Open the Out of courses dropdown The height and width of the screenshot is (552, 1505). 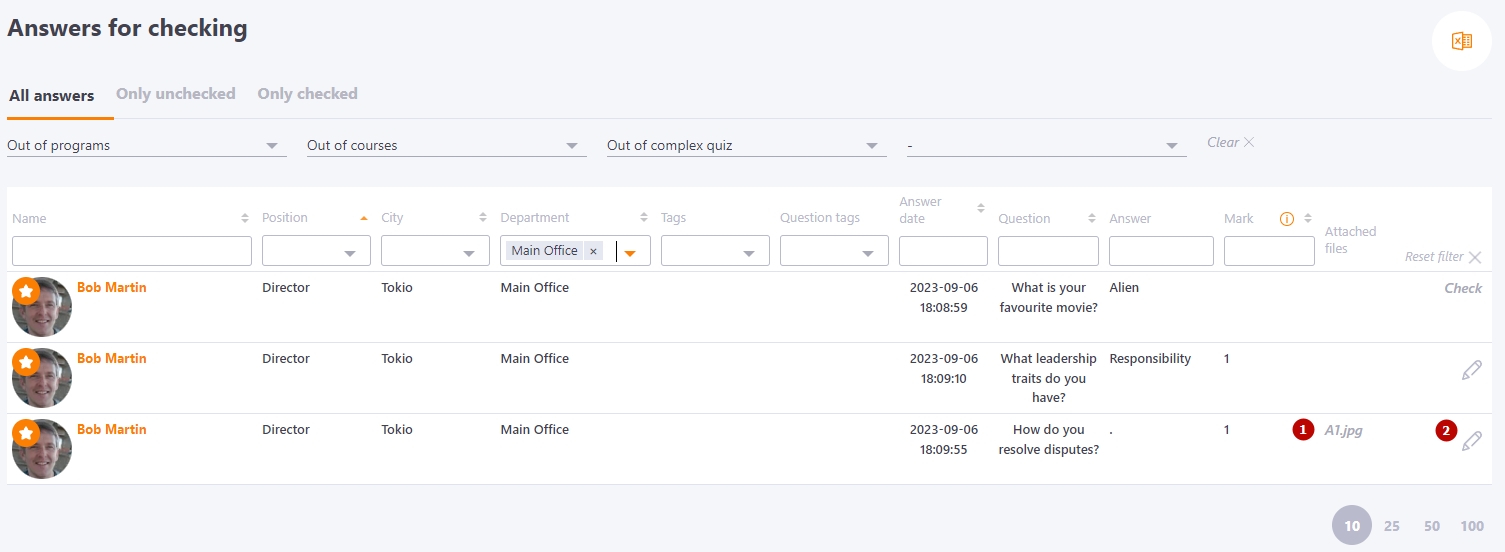tap(447, 146)
